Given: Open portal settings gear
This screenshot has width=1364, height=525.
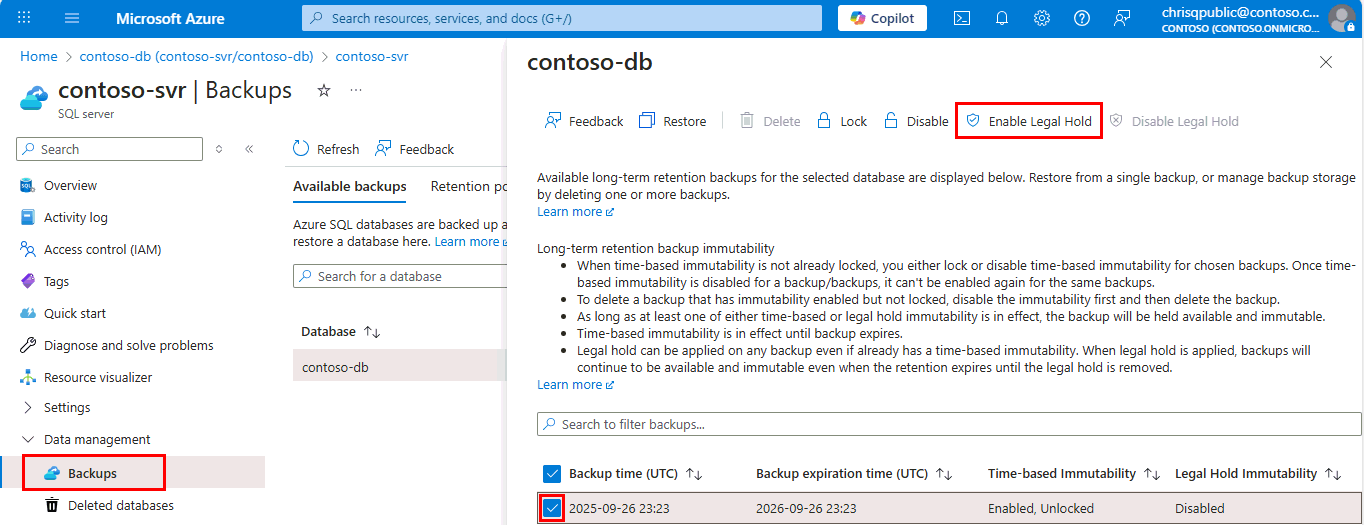Looking at the screenshot, I should coord(1042,18).
